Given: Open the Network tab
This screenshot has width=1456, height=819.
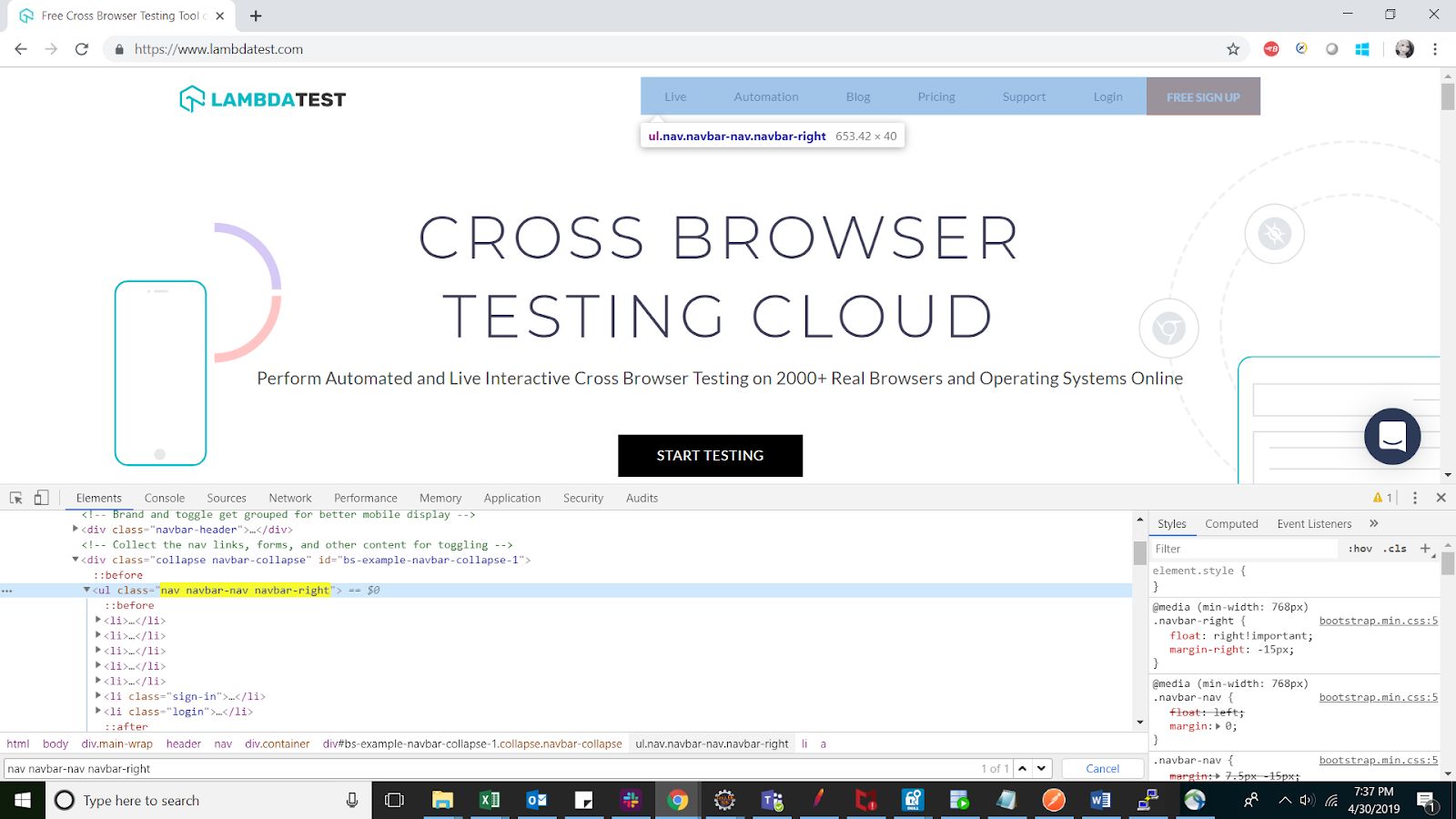Looking at the screenshot, I should coord(290,498).
